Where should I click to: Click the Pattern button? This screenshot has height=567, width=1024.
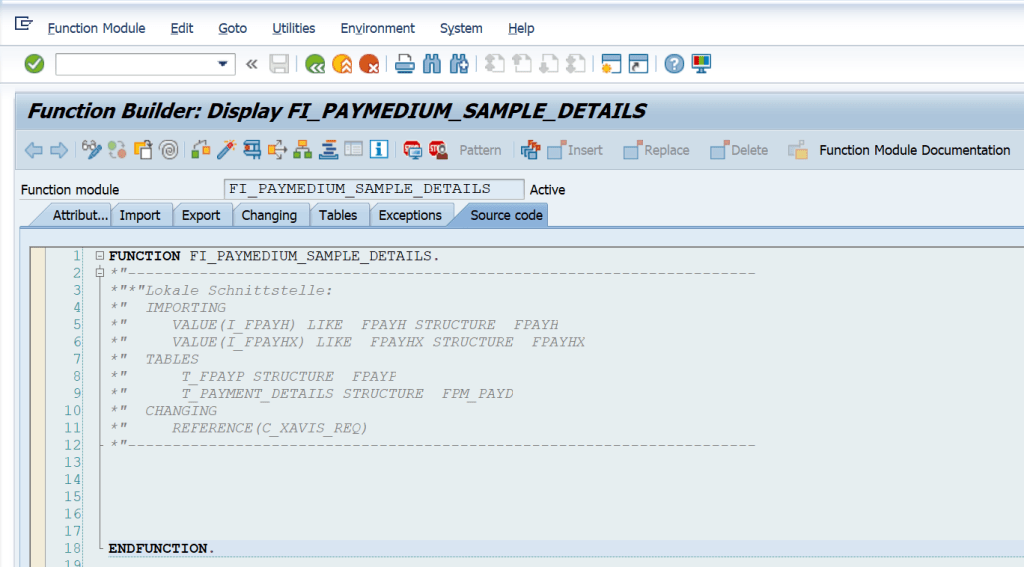point(480,150)
